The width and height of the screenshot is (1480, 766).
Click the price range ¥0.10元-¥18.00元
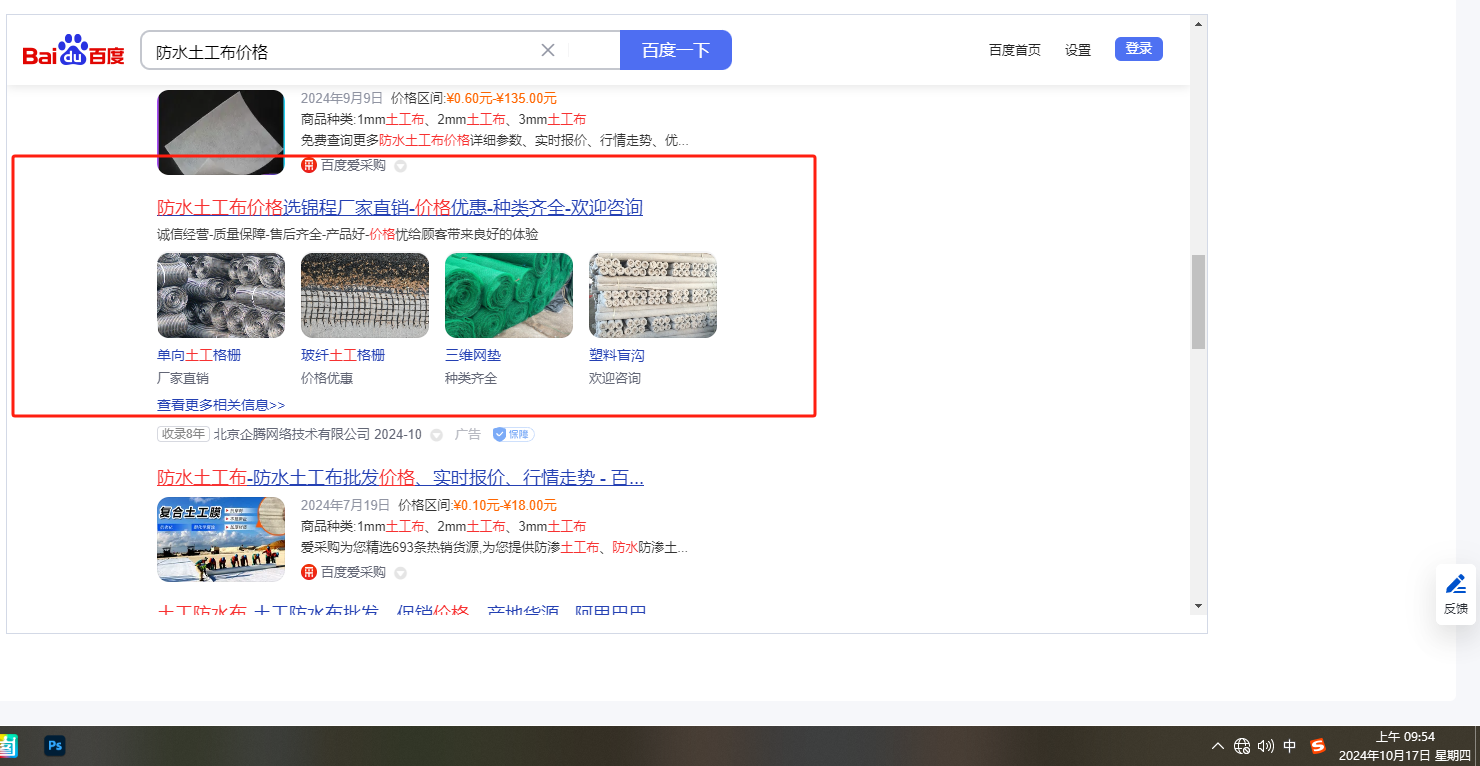click(x=505, y=505)
